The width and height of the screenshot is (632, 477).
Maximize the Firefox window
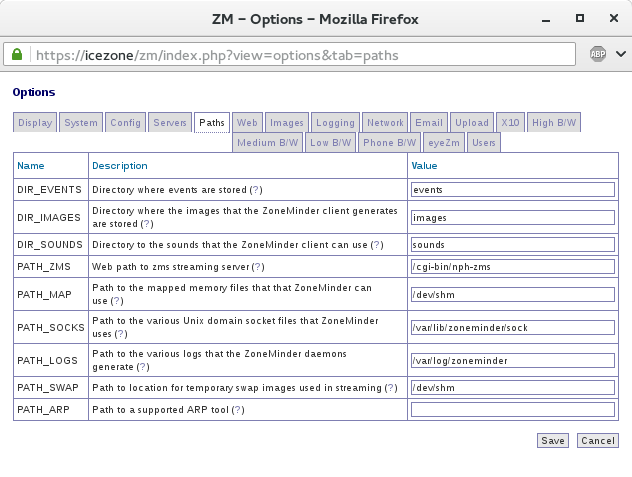pyautogui.click(x=580, y=18)
